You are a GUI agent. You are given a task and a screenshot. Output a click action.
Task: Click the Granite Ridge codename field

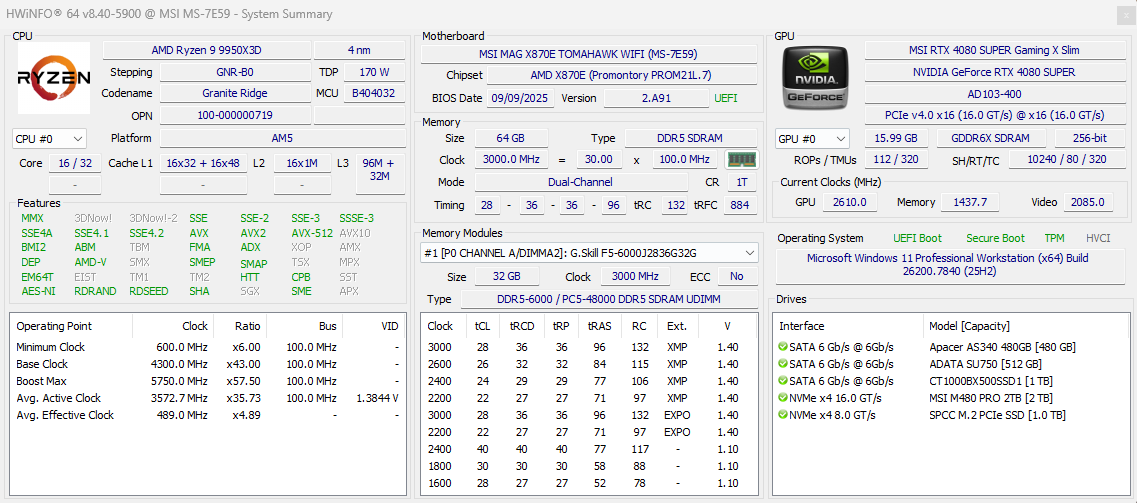pyautogui.click(x=235, y=93)
